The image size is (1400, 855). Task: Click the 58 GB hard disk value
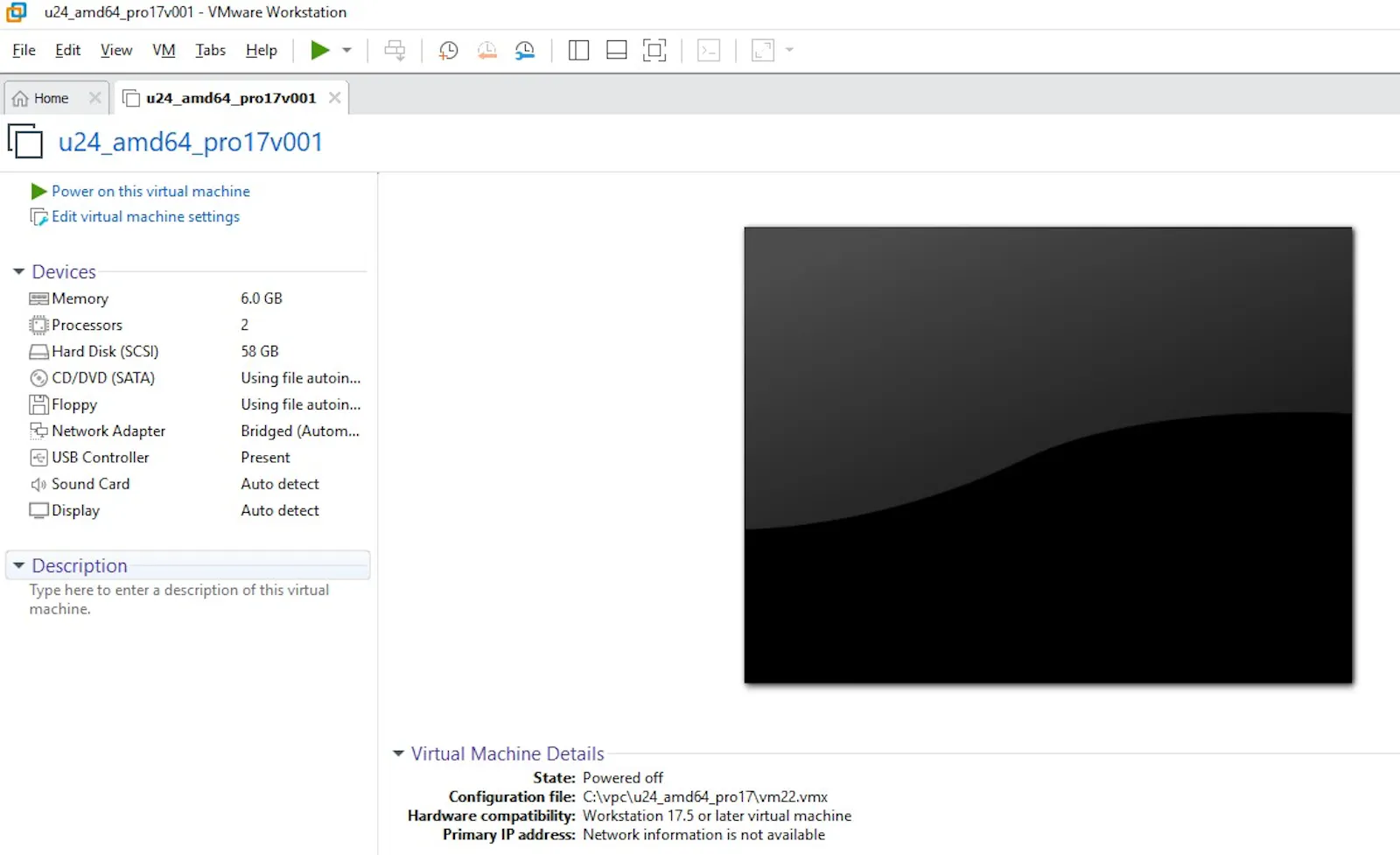tap(260, 351)
